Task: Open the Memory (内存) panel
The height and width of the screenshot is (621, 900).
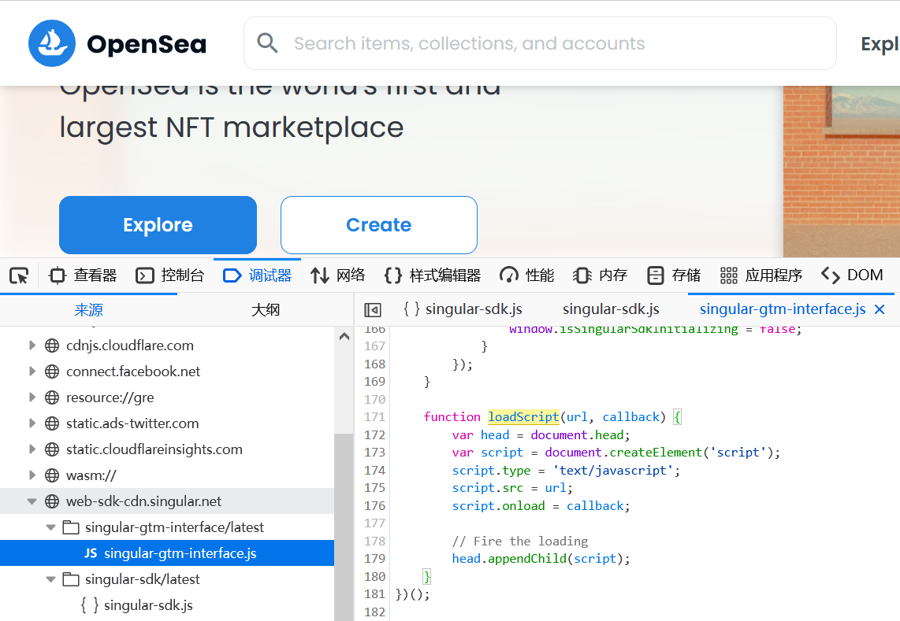Action: pos(600,275)
